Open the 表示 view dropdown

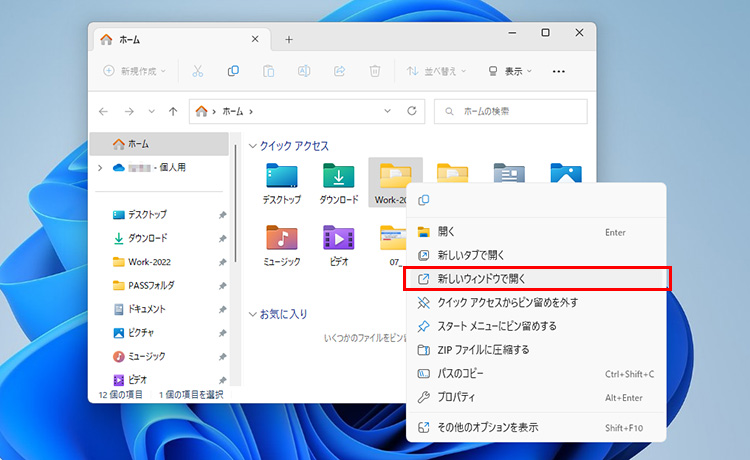pyautogui.click(x=510, y=71)
